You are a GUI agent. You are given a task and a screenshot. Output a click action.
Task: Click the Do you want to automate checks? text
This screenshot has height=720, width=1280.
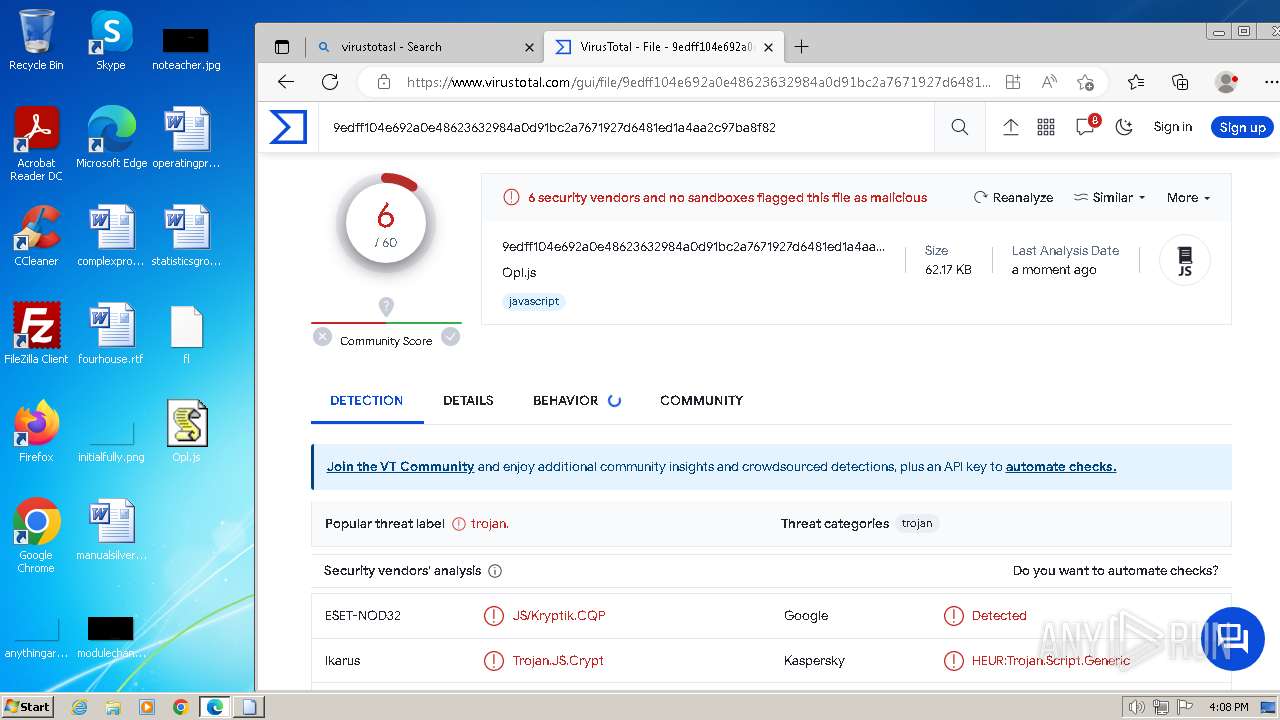(x=1115, y=571)
